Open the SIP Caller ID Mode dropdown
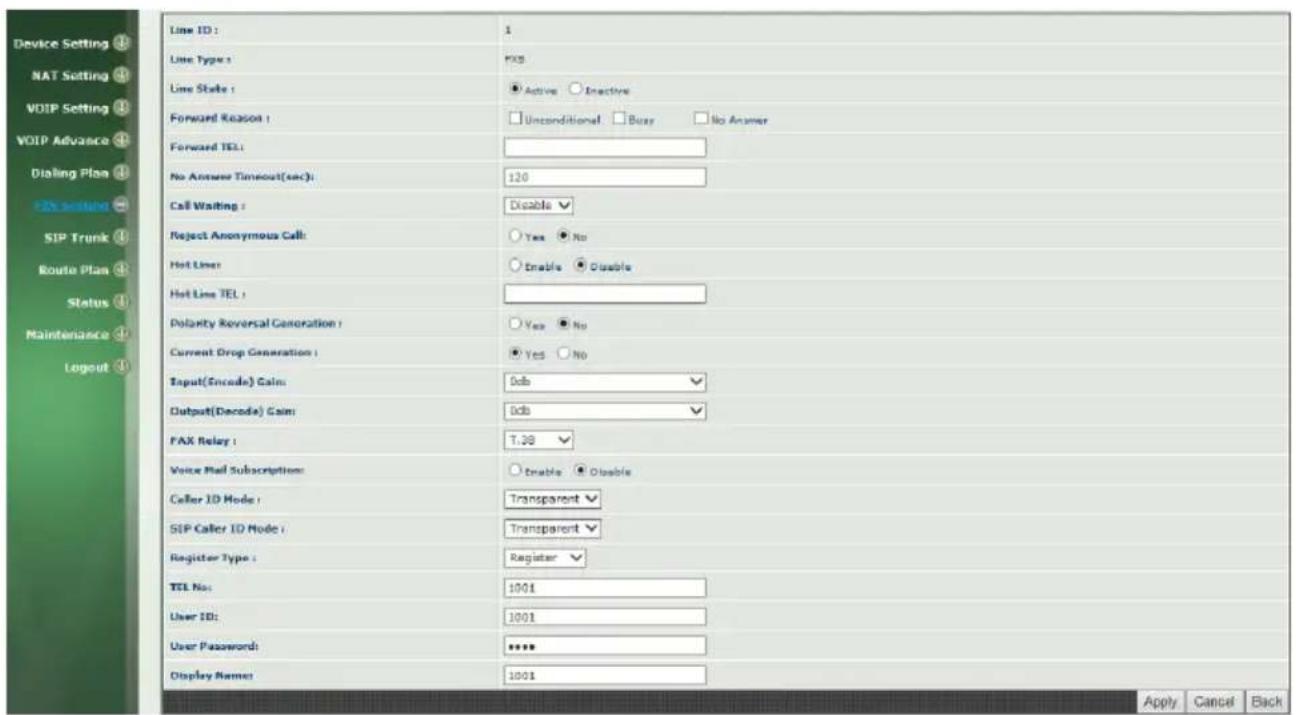The image size is (1296, 715). tap(553, 528)
